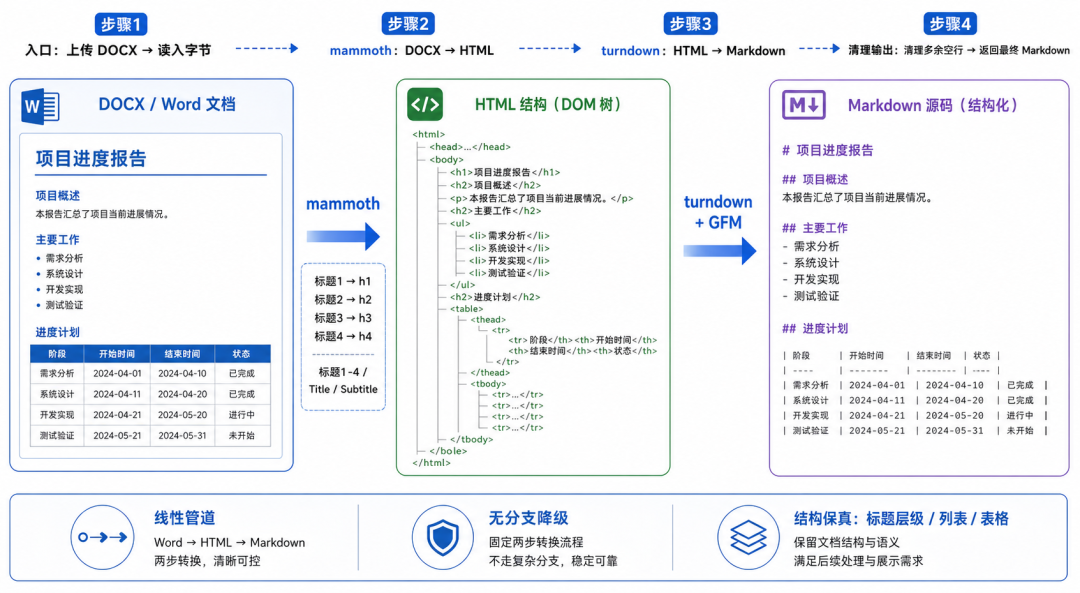Select the 步骤1 badge

[x=121, y=24]
